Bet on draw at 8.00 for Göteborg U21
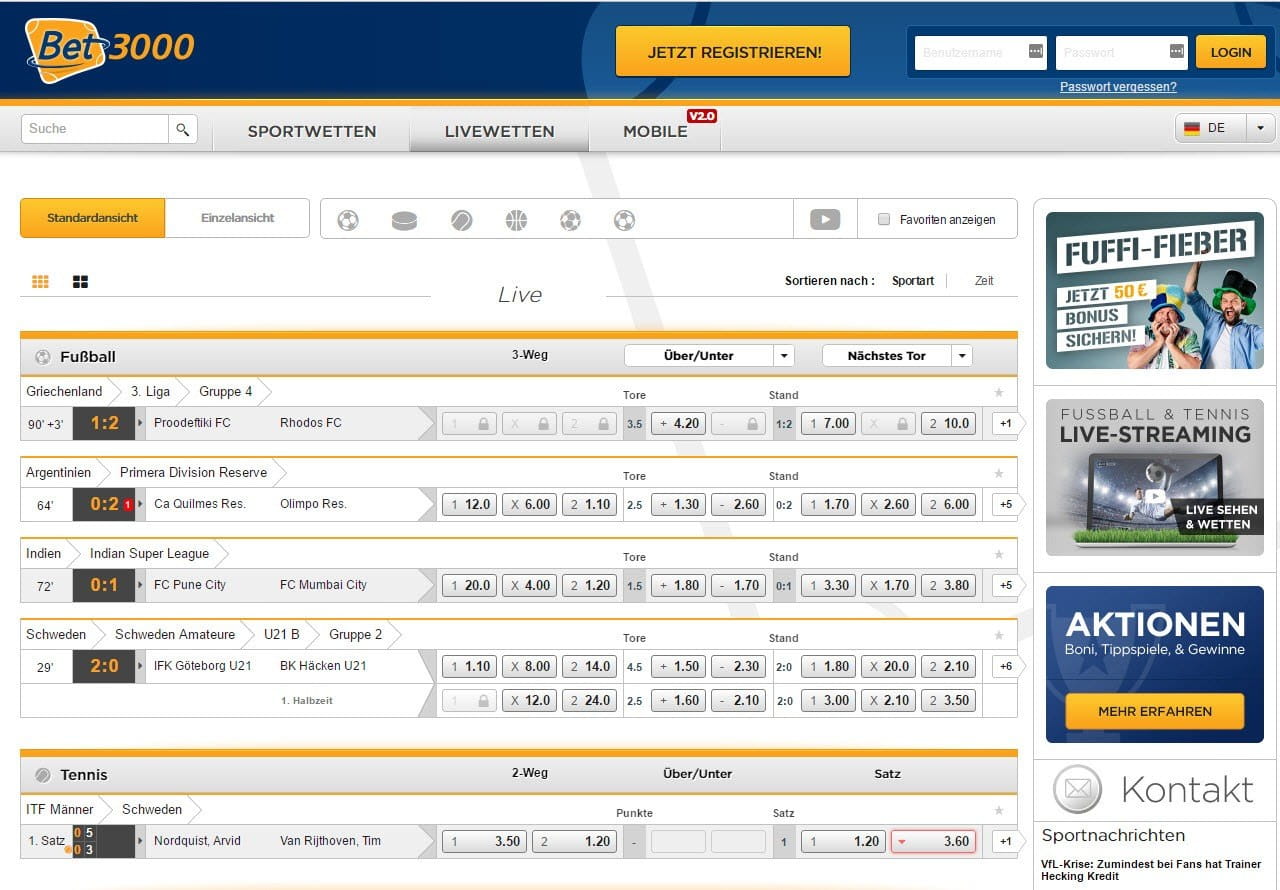 [x=529, y=667]
